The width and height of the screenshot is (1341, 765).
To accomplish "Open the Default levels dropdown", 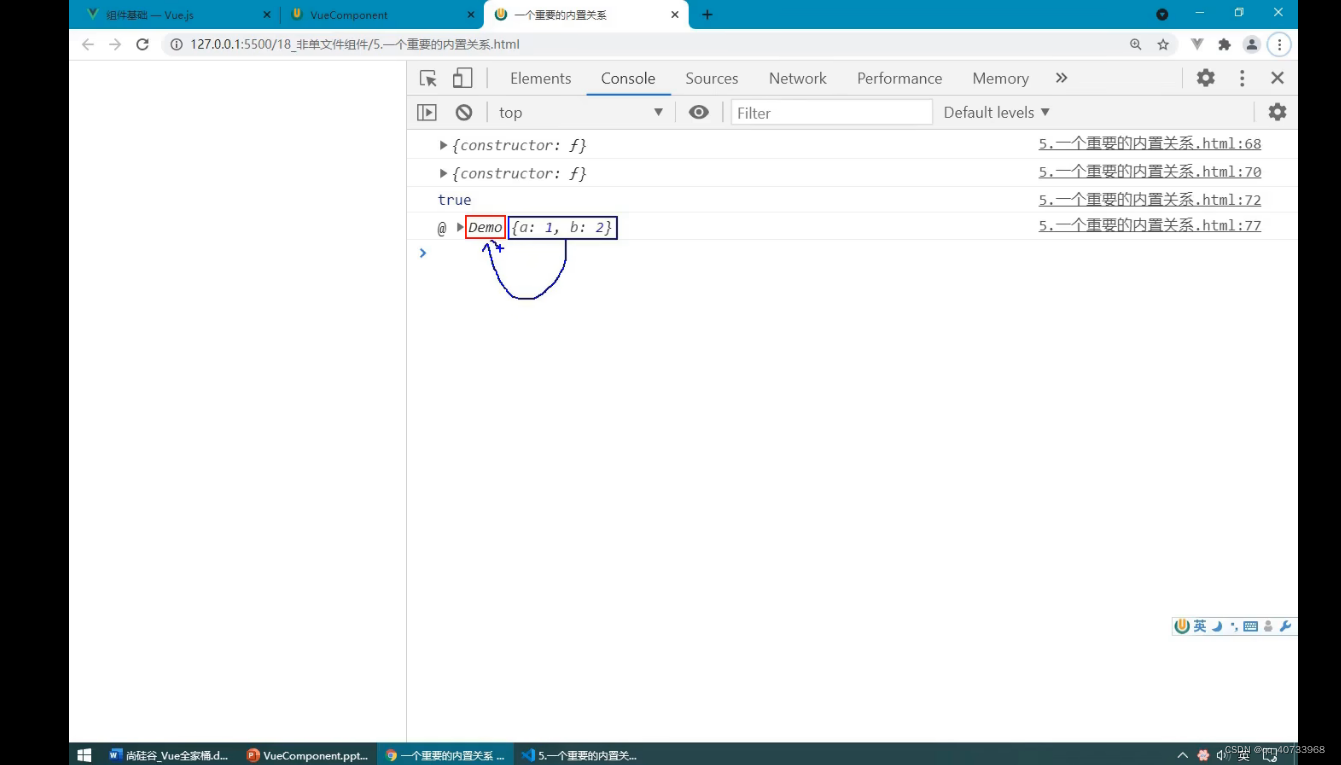I will tap(997, 112).
